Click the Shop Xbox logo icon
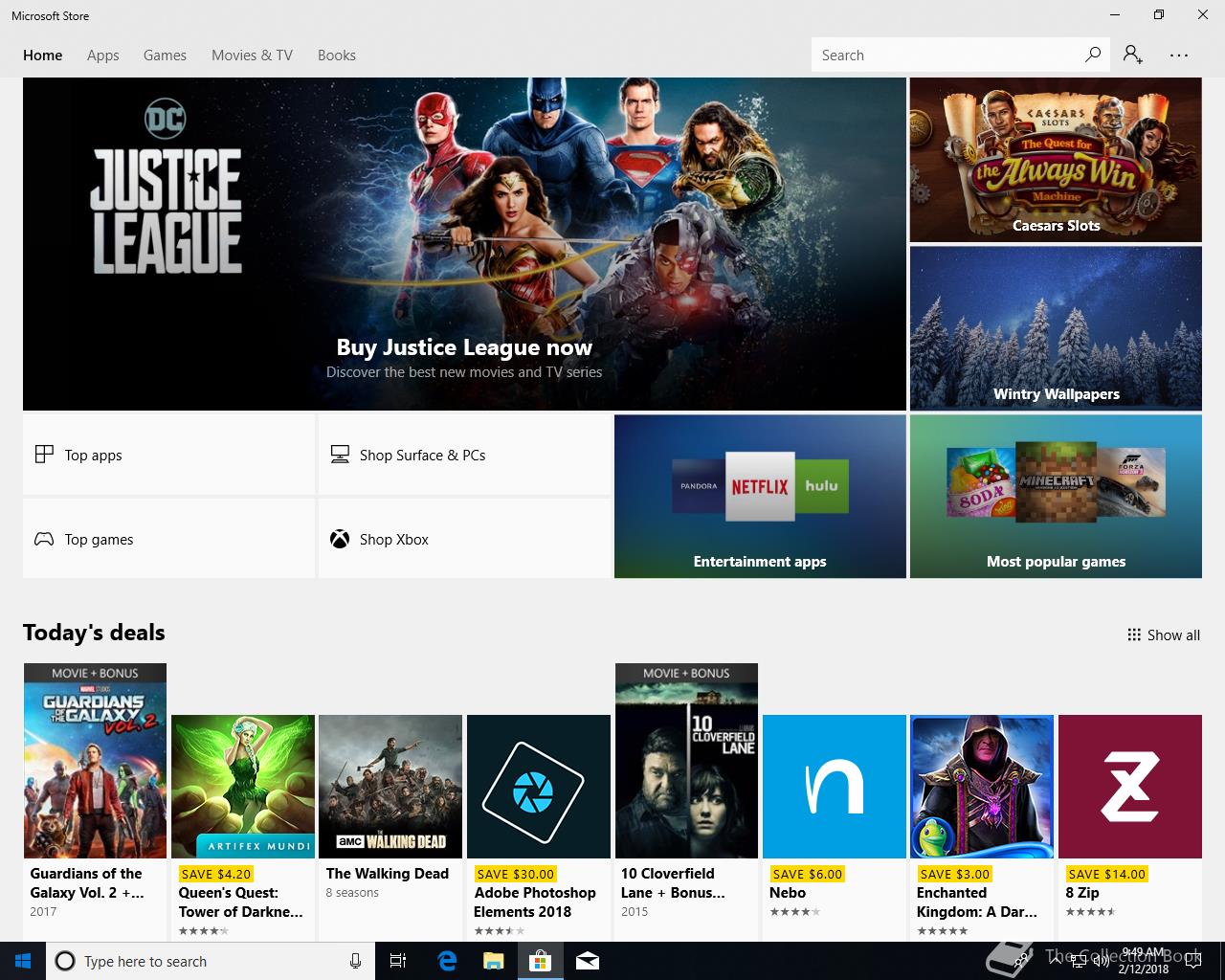 (340, 539)
